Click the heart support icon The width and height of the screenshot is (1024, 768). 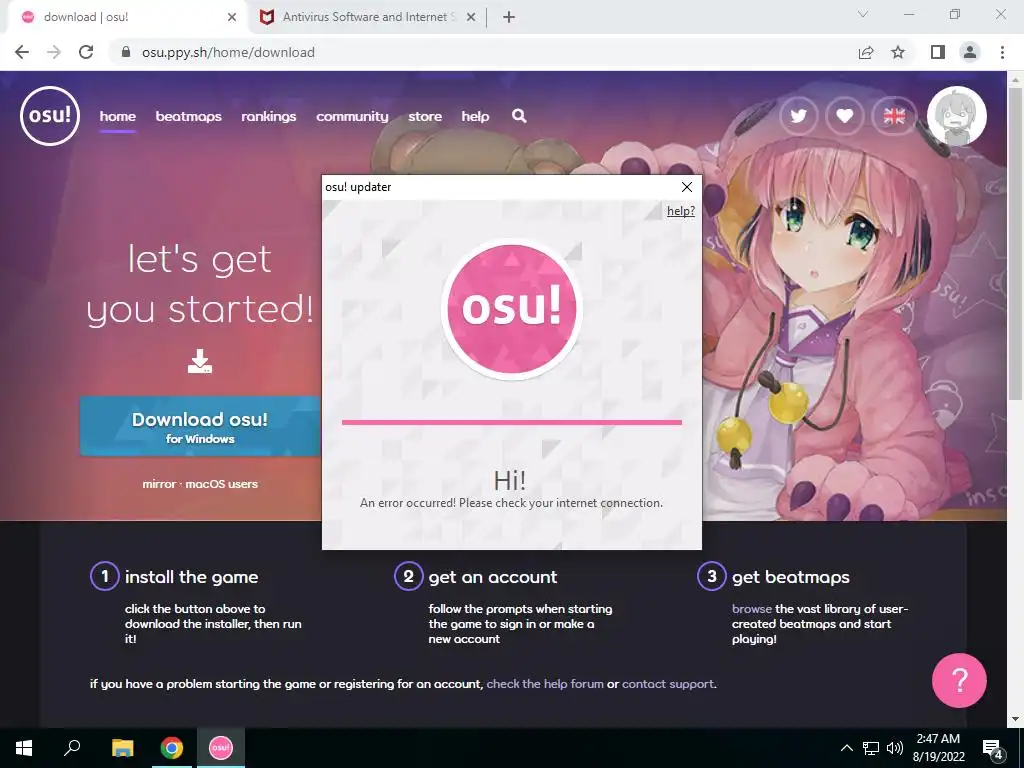tap(844, 116)
